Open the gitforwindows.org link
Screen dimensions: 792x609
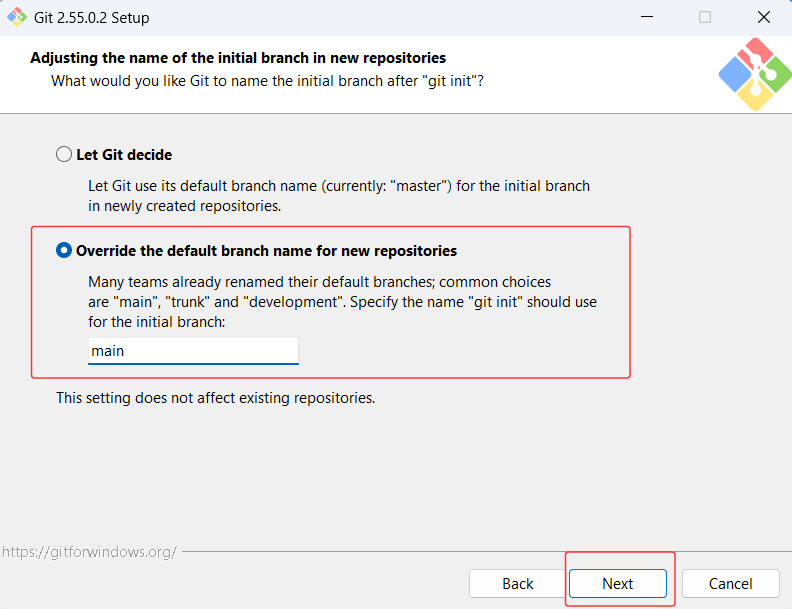pyautogui.click(x=89, y=552)
